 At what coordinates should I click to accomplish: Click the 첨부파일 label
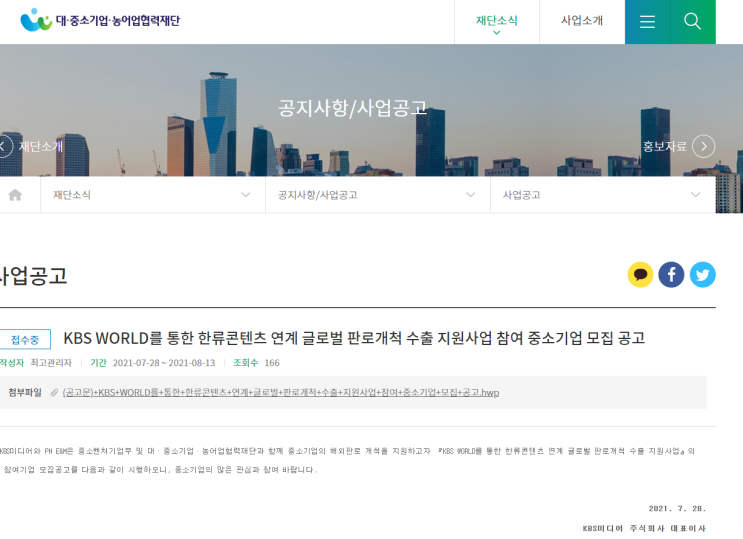(25, 392)
